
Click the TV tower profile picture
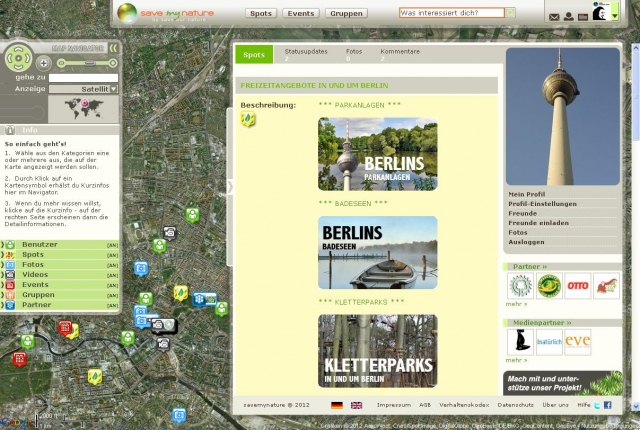click(562, 117)
